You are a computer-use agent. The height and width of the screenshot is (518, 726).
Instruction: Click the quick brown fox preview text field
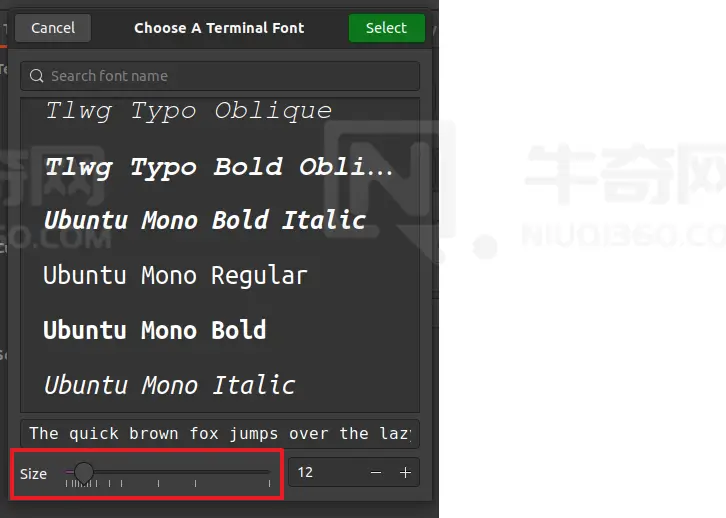(x=220, y=434)
